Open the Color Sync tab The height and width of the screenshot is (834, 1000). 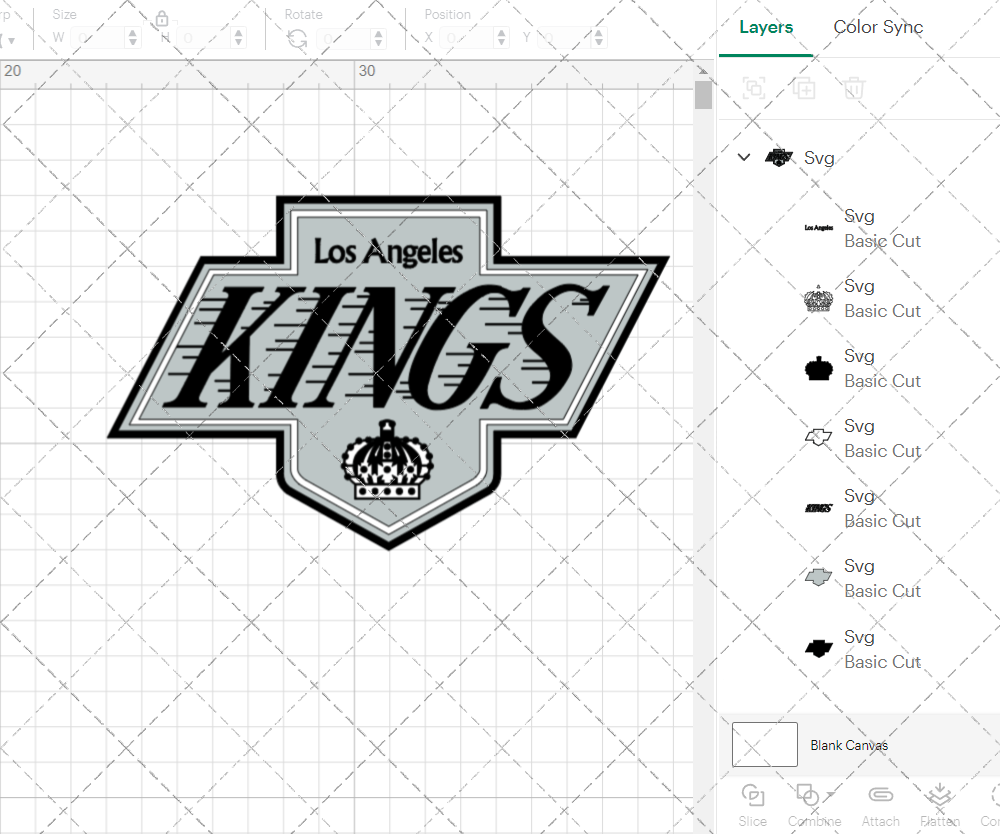tap(878, 27)
